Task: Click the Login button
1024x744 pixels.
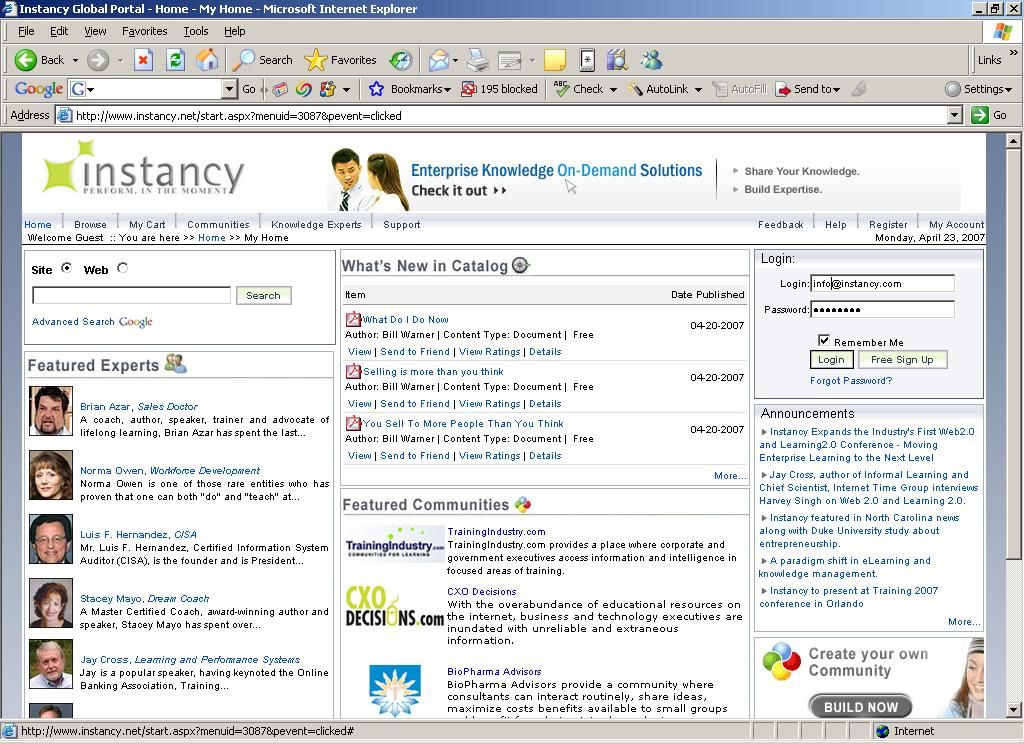Action: pyautogui.click(x=831, y=359)
